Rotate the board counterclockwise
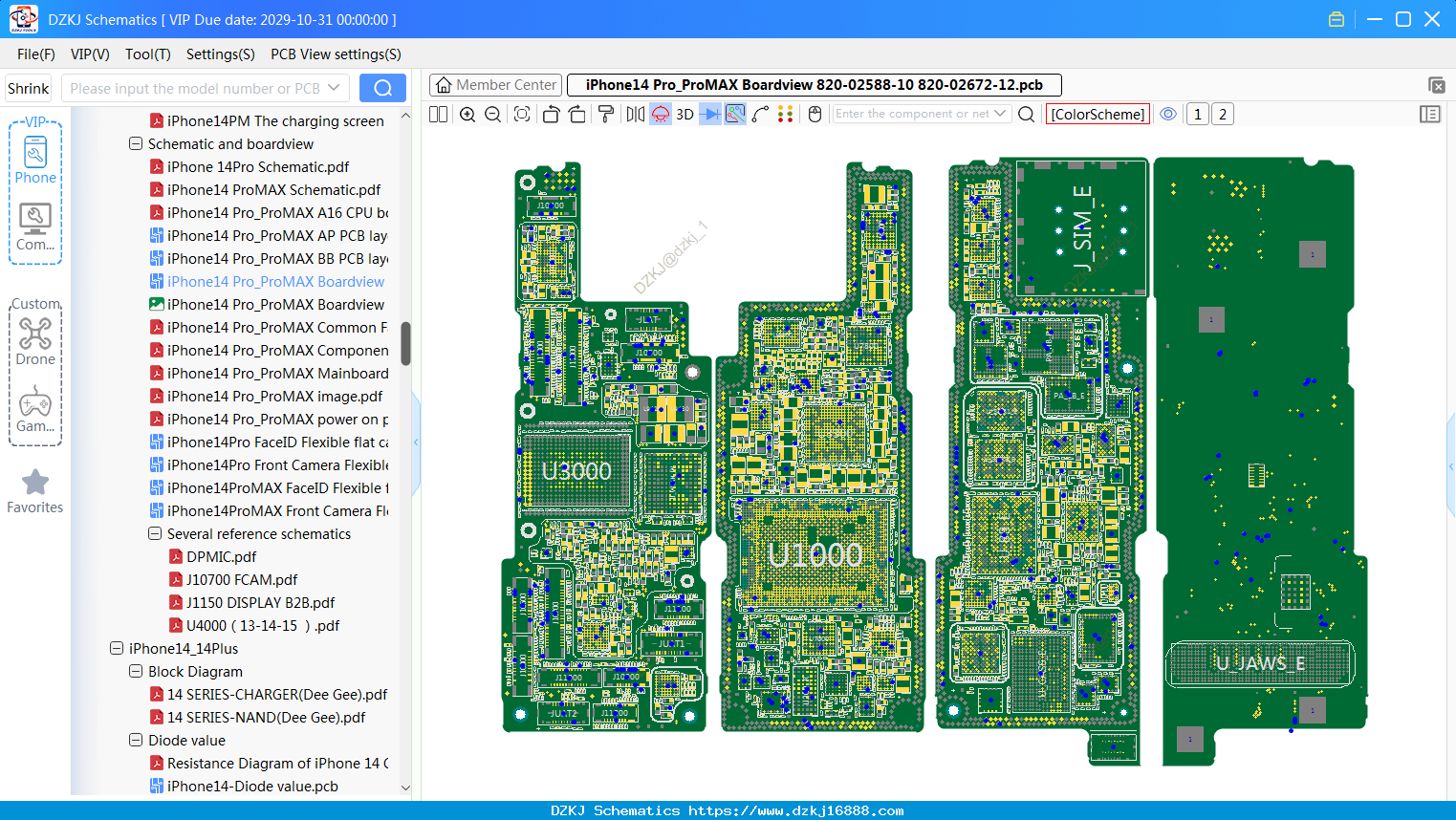The height and width of the screenshot is (820, 1456). click(551, 115)
